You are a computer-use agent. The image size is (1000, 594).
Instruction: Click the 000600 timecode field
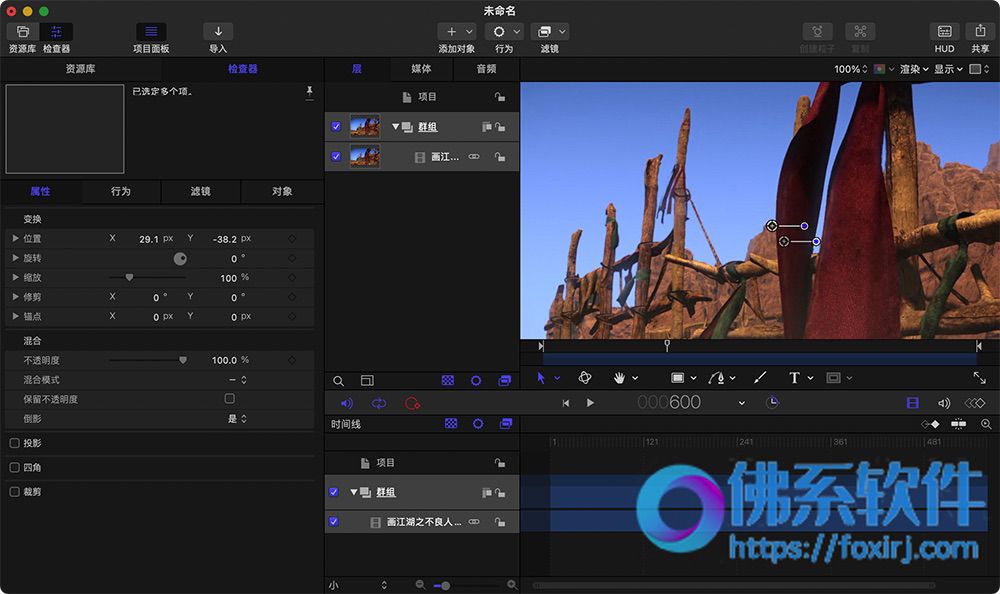[x=669, y=403]
